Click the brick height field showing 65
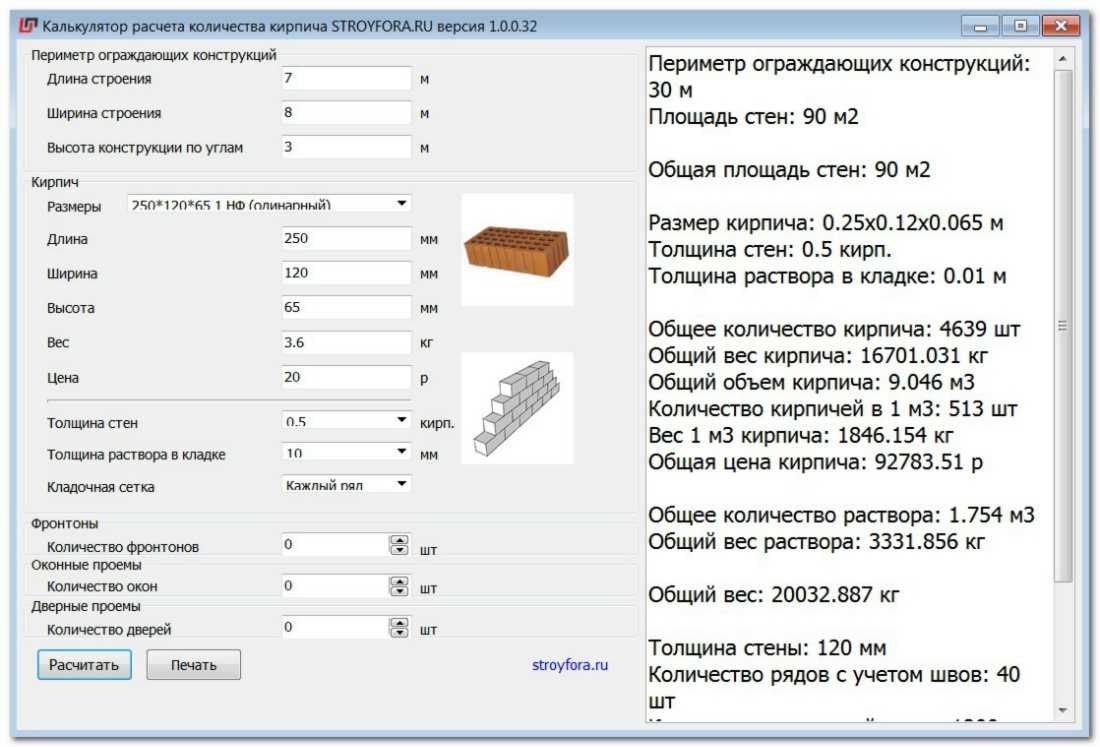This screenshot has width=1100, height=747. pos(346,307)
